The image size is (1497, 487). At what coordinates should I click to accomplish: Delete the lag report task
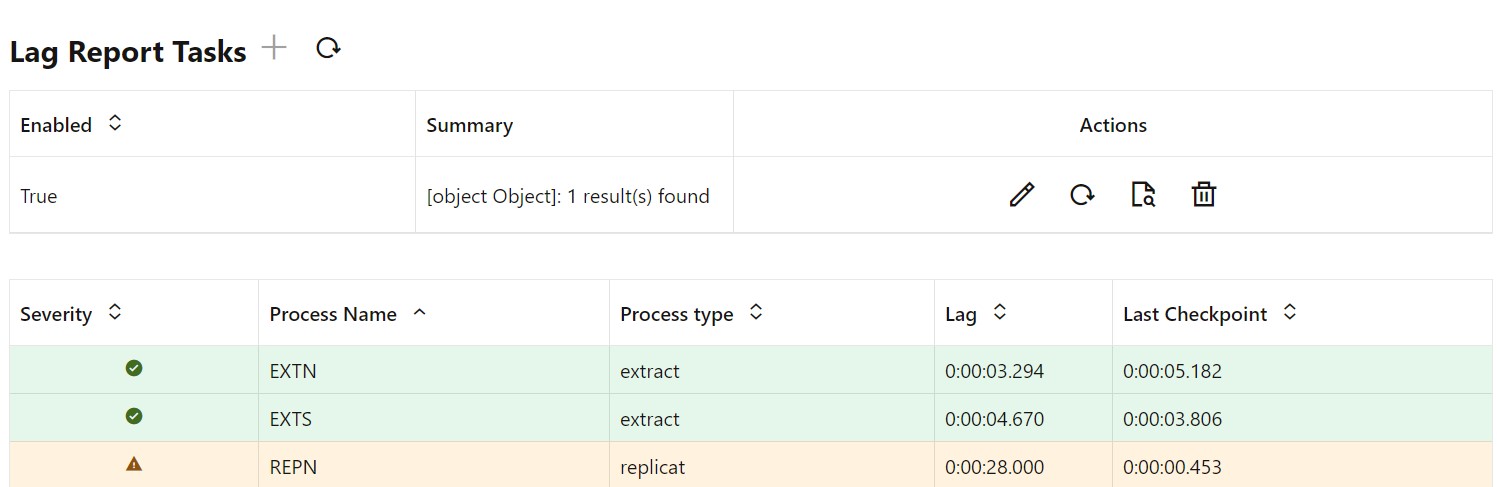click(x=1203, y=195)
